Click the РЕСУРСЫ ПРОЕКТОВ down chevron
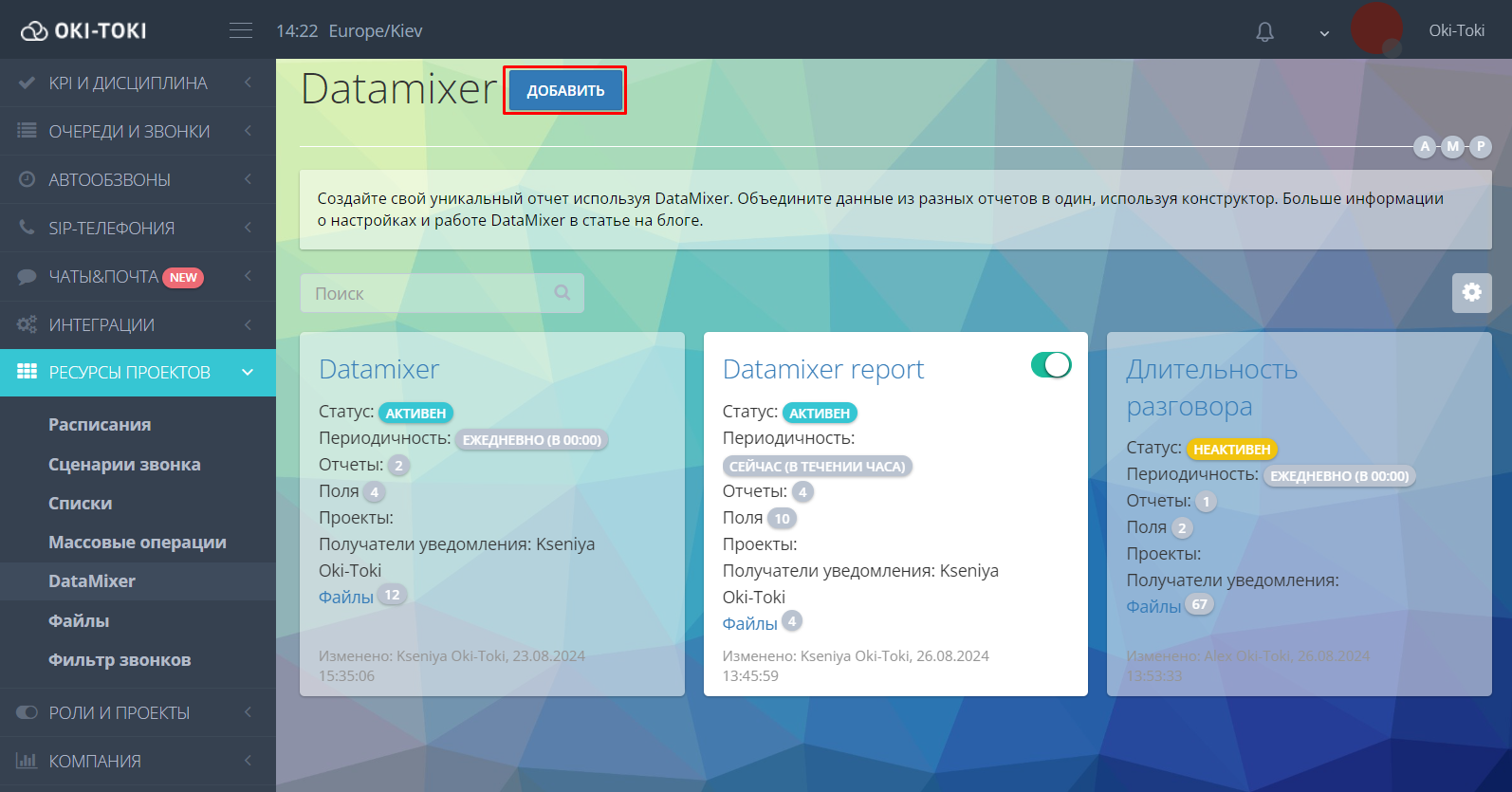The height and width of the screenshot is (792, 1512). (x=248, y=372)
